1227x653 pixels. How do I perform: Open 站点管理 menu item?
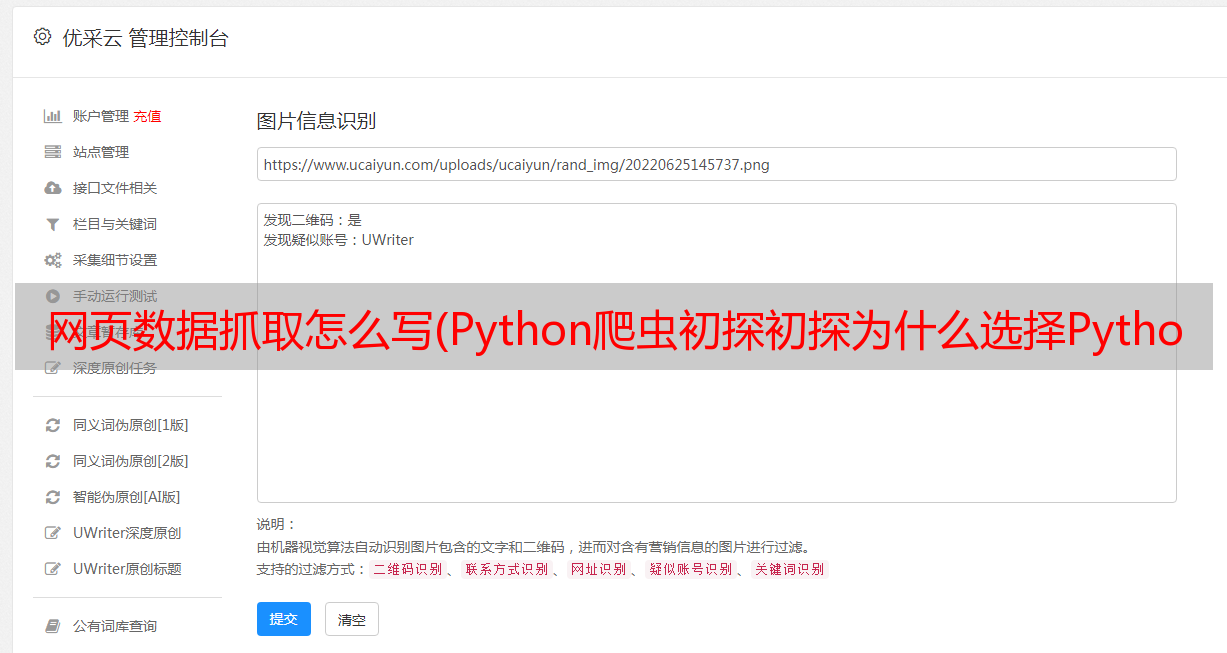tap(101, 152)
